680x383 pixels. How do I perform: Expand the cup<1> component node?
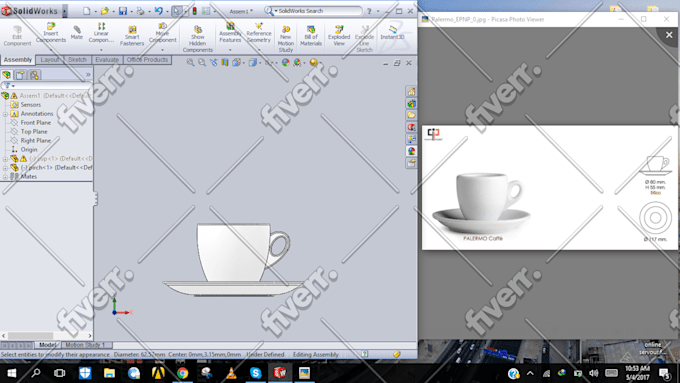5,159
